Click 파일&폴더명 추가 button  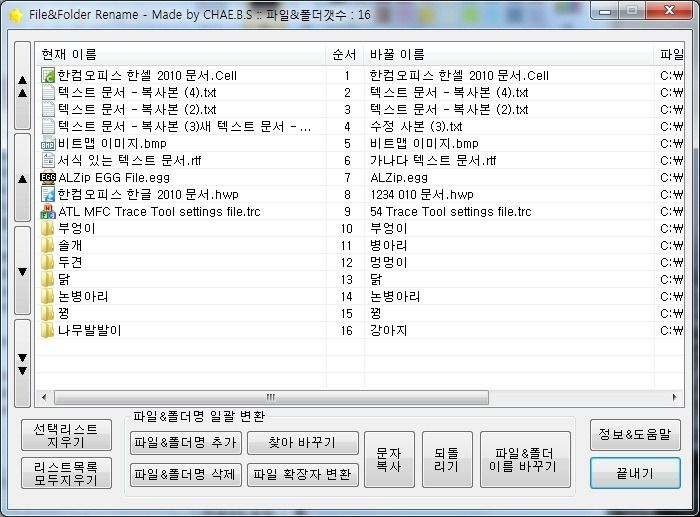tap(186, 442)
